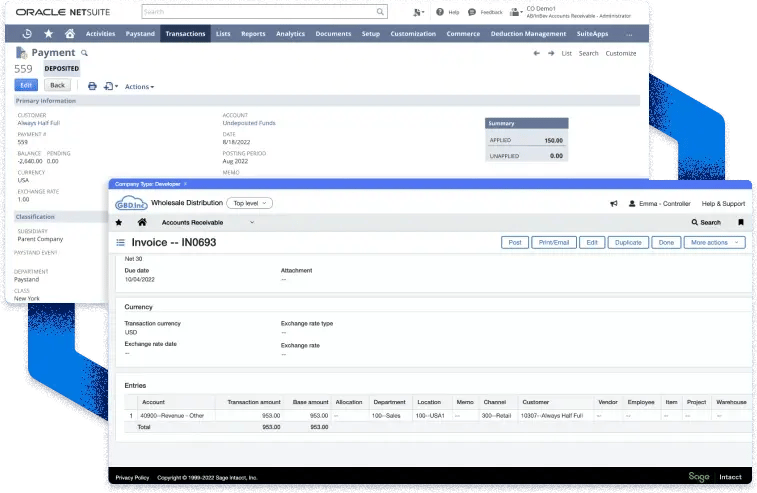Click the Account column header in Entries
The width and height of the screenshot is (757, 493).
coord(153,402)
